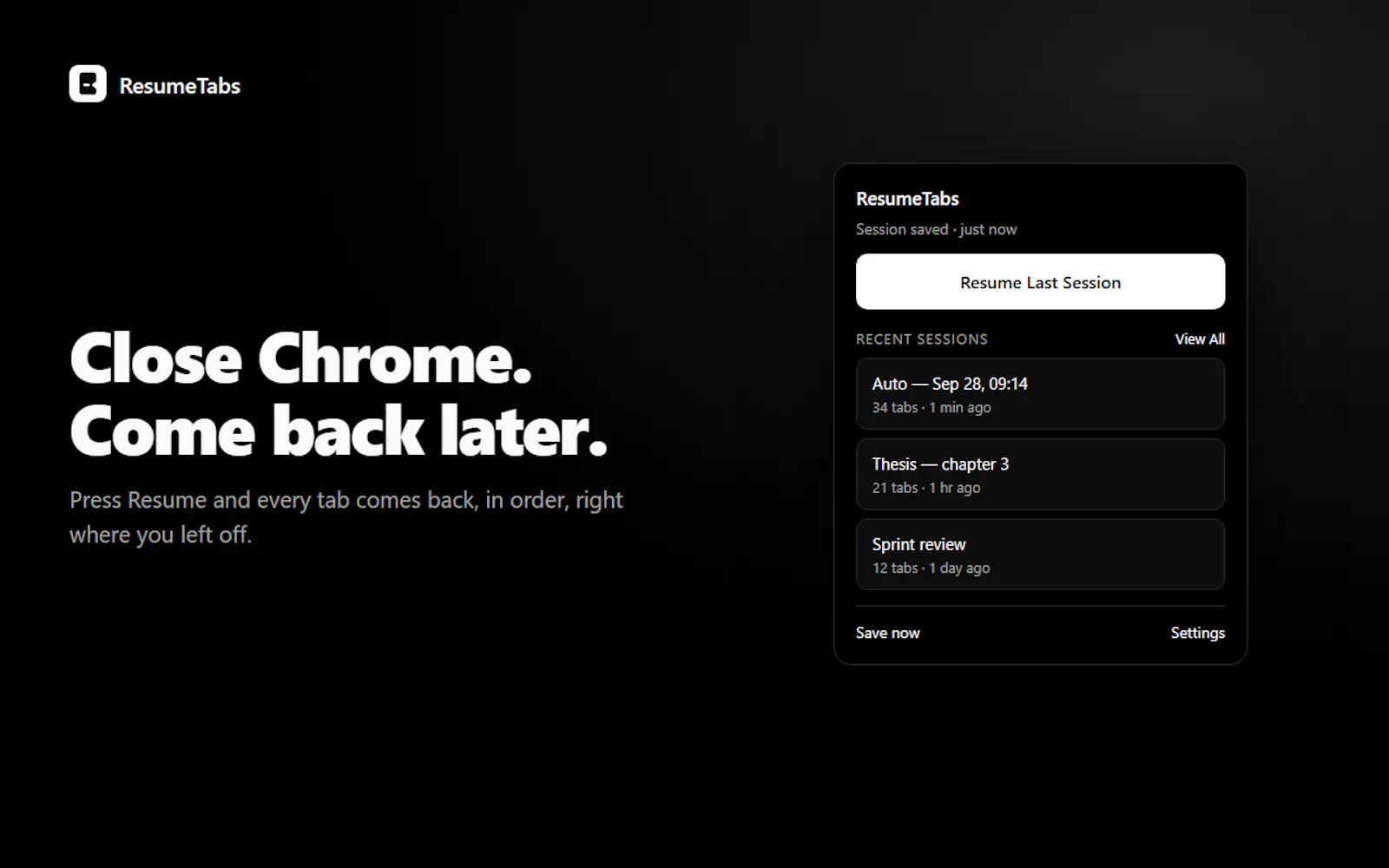Click the 'Press Resume and every tab' subtitle
Image resolution: width=1389 pixels, height=868 pixels.
(346, 517)
